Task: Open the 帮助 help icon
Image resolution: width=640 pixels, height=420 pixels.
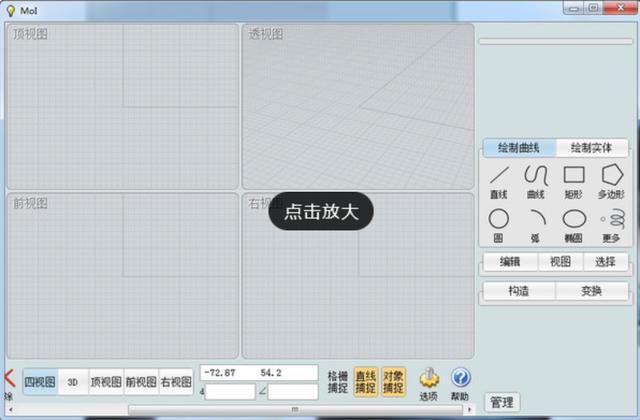Action: (x=460, y=384)
